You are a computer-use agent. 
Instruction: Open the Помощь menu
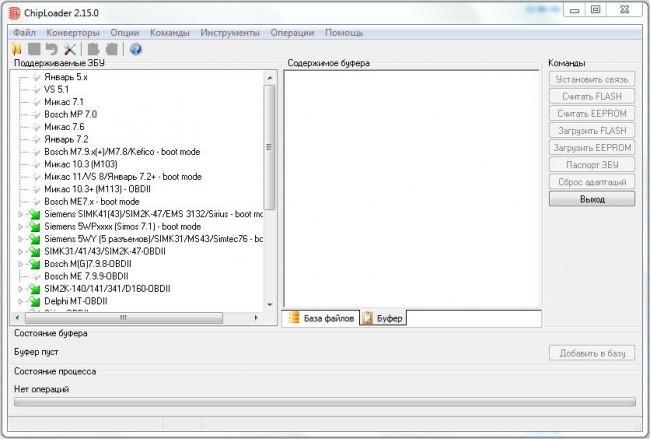pos(344,33)
